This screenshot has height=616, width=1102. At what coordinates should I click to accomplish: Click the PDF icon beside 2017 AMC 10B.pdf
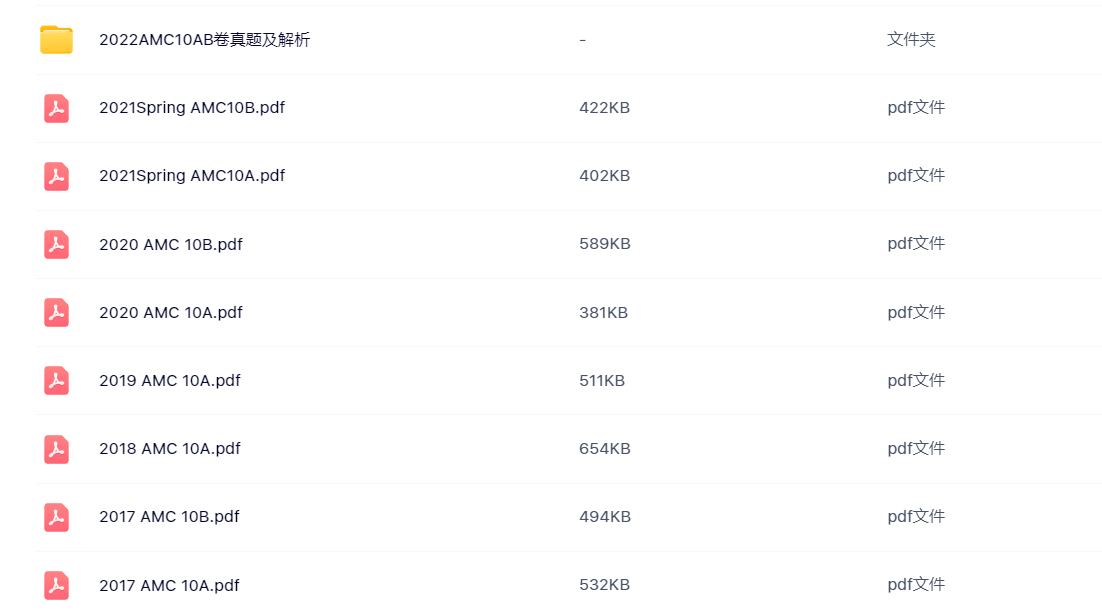point(56,517)
